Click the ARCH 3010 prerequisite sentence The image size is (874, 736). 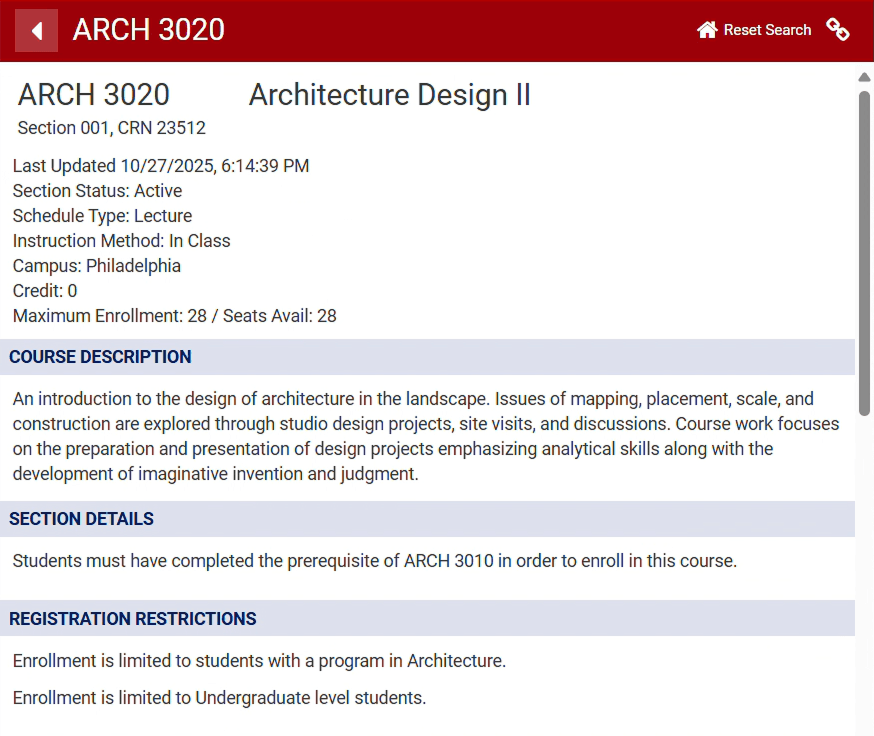[375, 561]
